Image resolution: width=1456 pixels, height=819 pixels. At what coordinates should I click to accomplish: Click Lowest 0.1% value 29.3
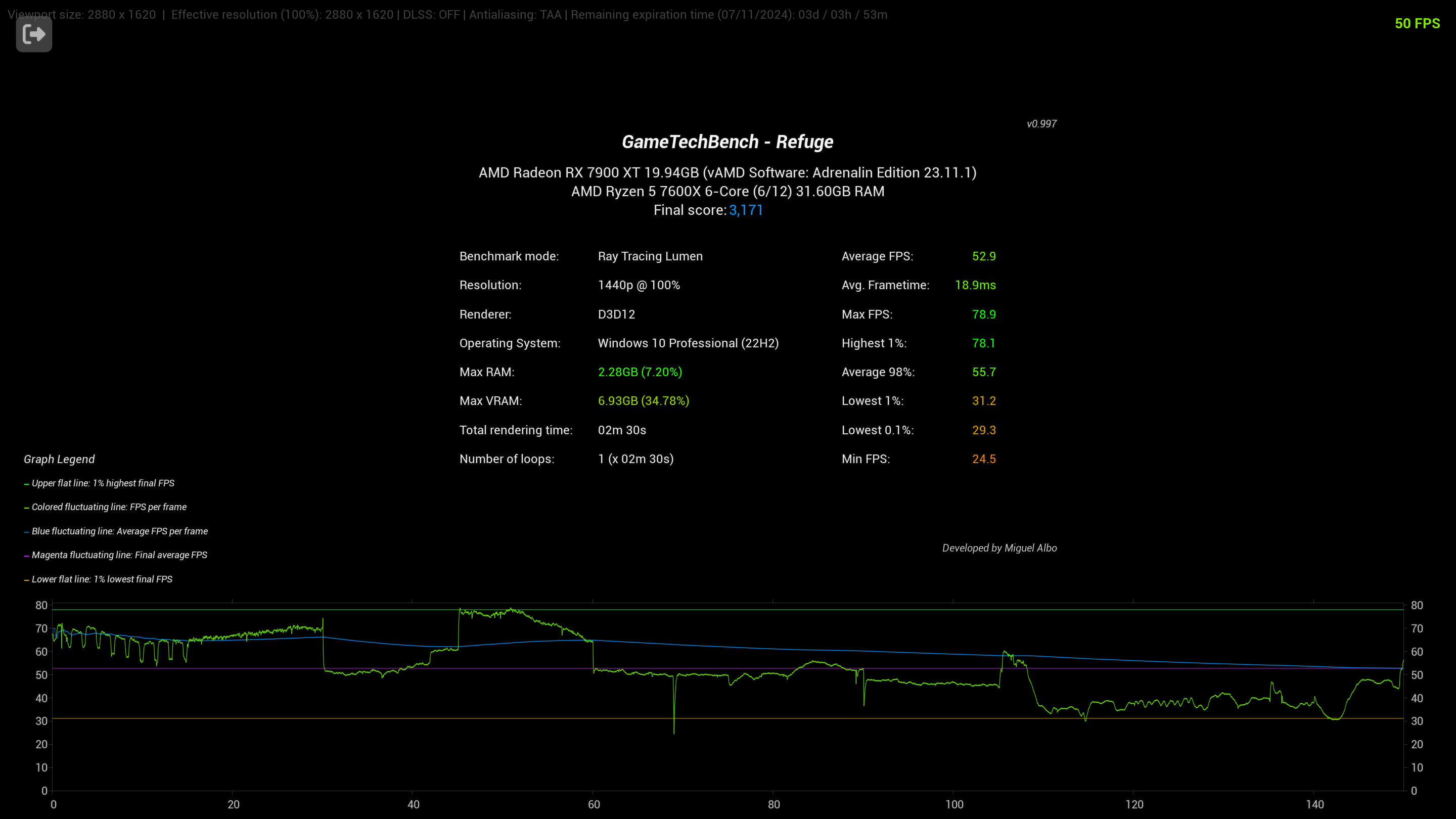coord(983,431)
